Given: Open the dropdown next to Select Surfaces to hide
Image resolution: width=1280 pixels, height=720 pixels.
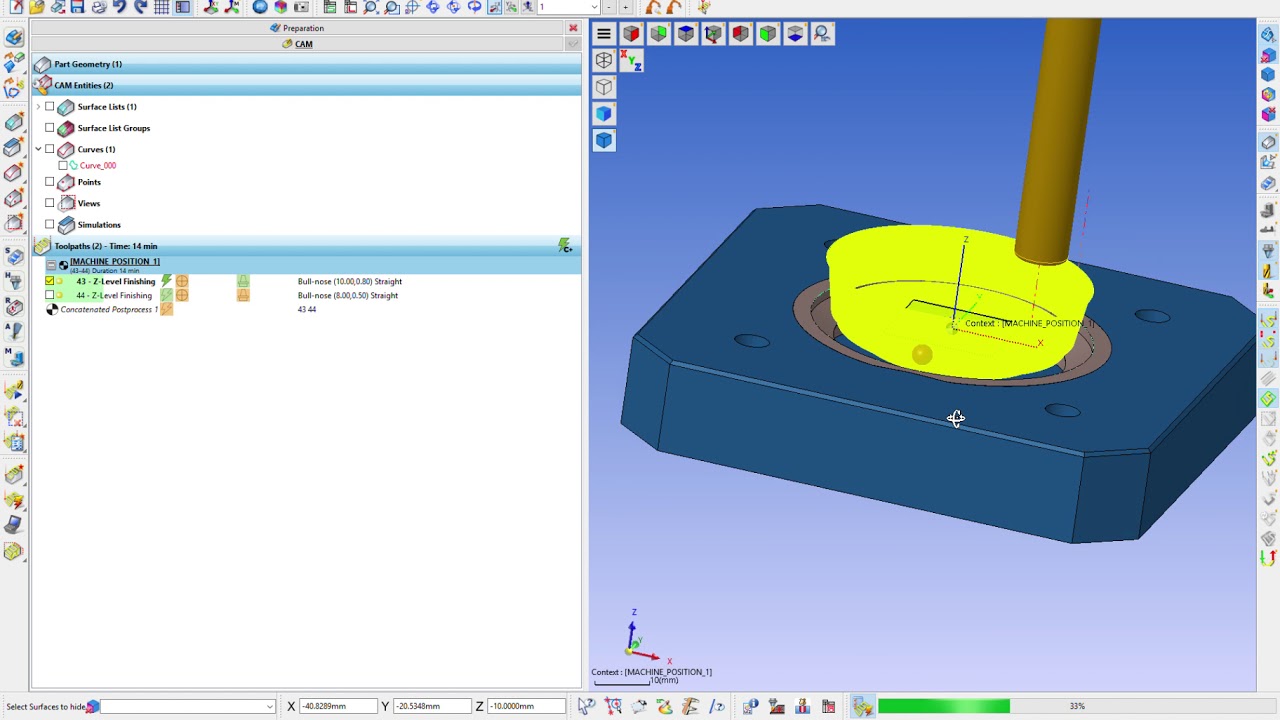Looking at the screenshot, I should pyautogui.click(x=269, y=707).
